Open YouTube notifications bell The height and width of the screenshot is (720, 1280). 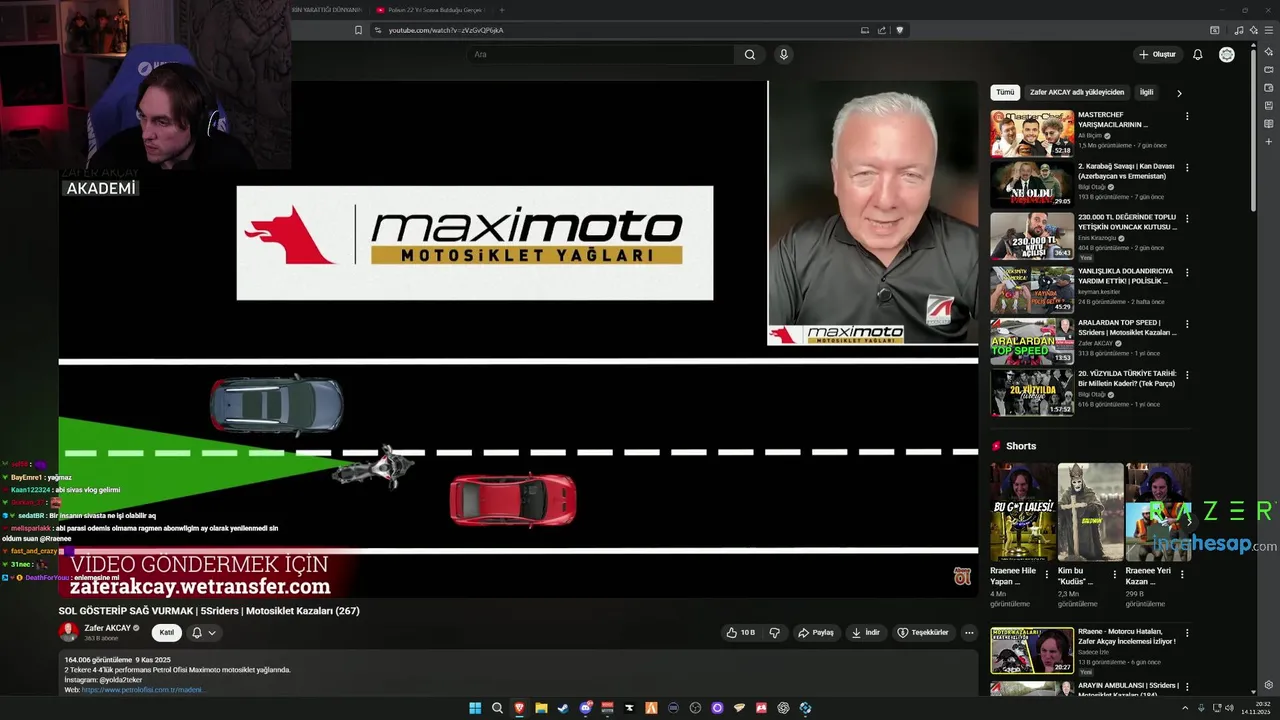click(1197, 54)
